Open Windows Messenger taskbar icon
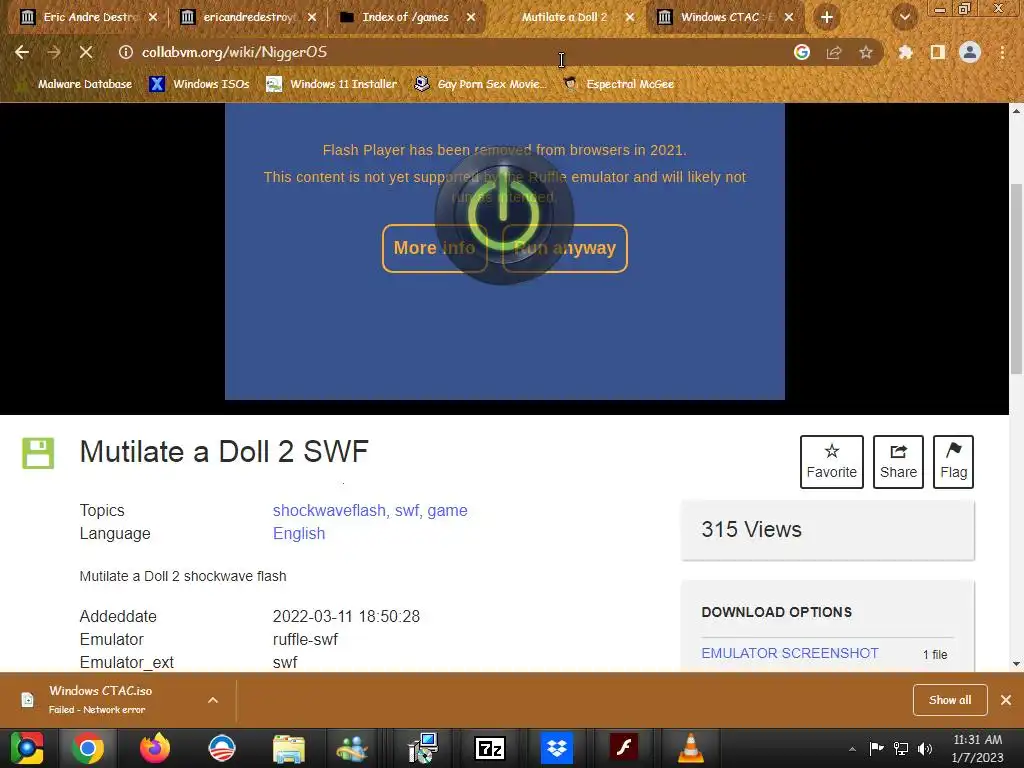Viewport: 1024px width, 768px height. pyautogui.click(x=352, y=749)
